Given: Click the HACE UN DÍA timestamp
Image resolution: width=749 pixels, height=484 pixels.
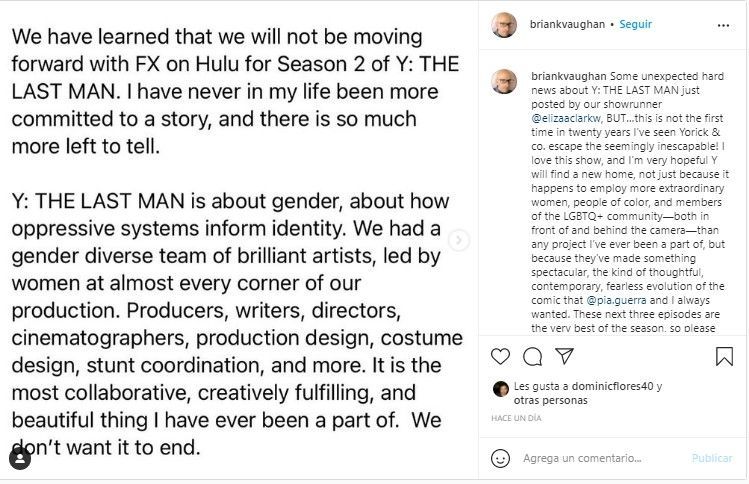Looking at the screenshot, I should (518, 418).
